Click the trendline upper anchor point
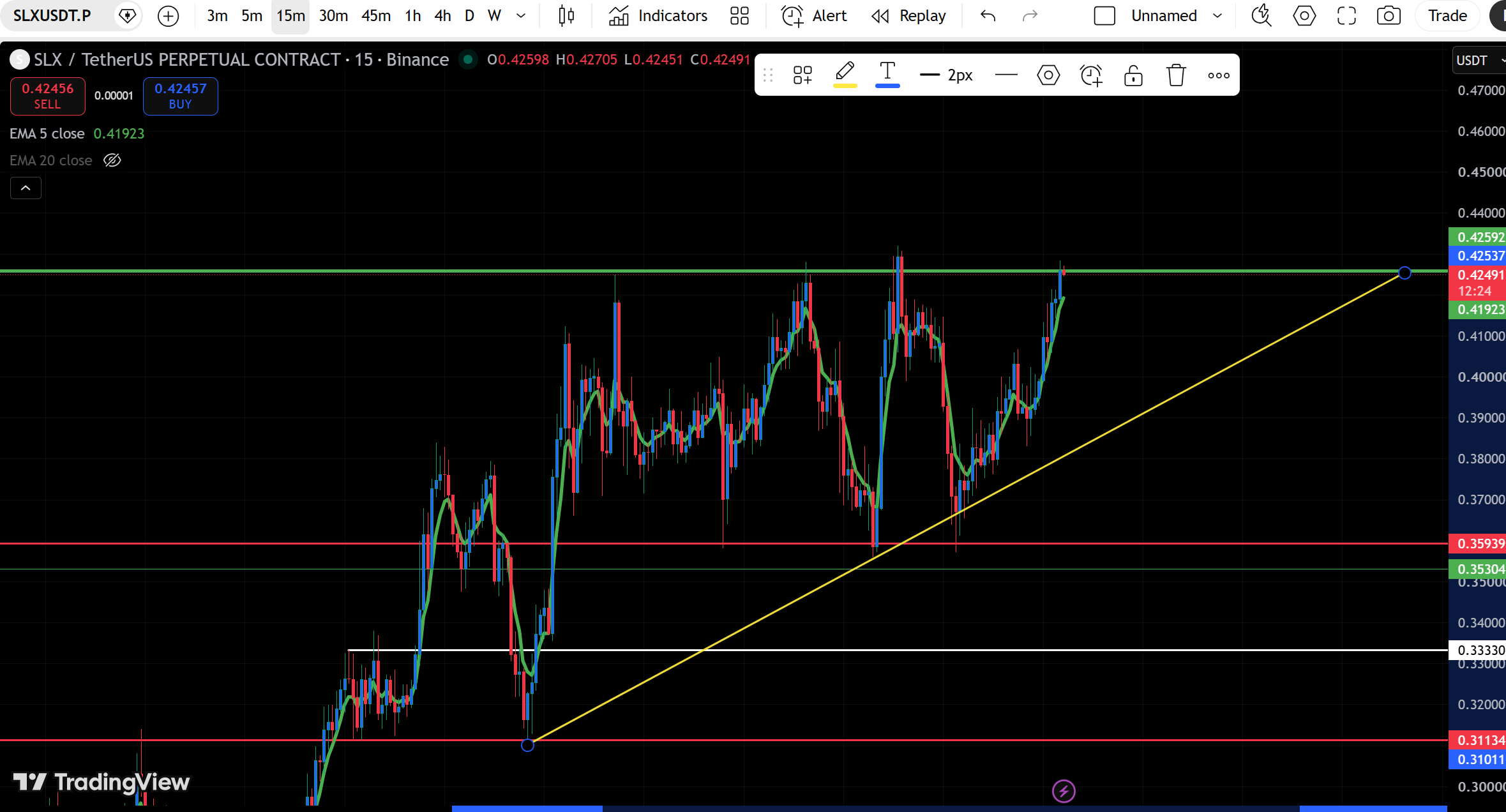Image resolution: width=1506 pixels, height=812 pixels. [x=1404, y=273]
